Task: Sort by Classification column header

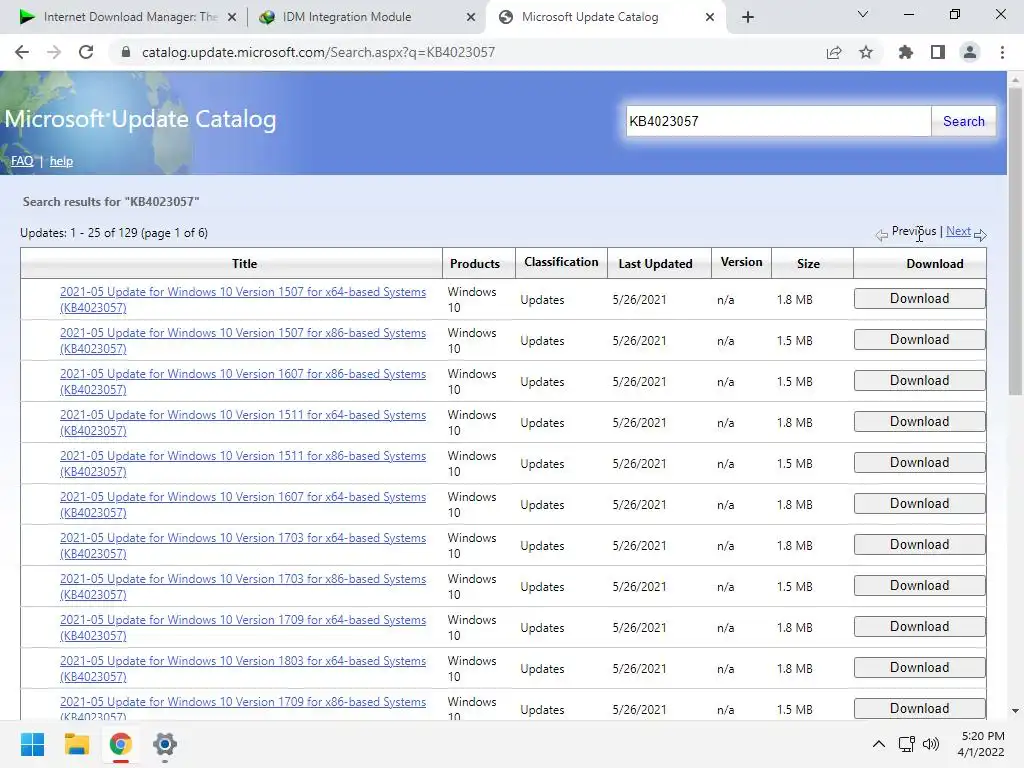Action: (x=561, y=262)
